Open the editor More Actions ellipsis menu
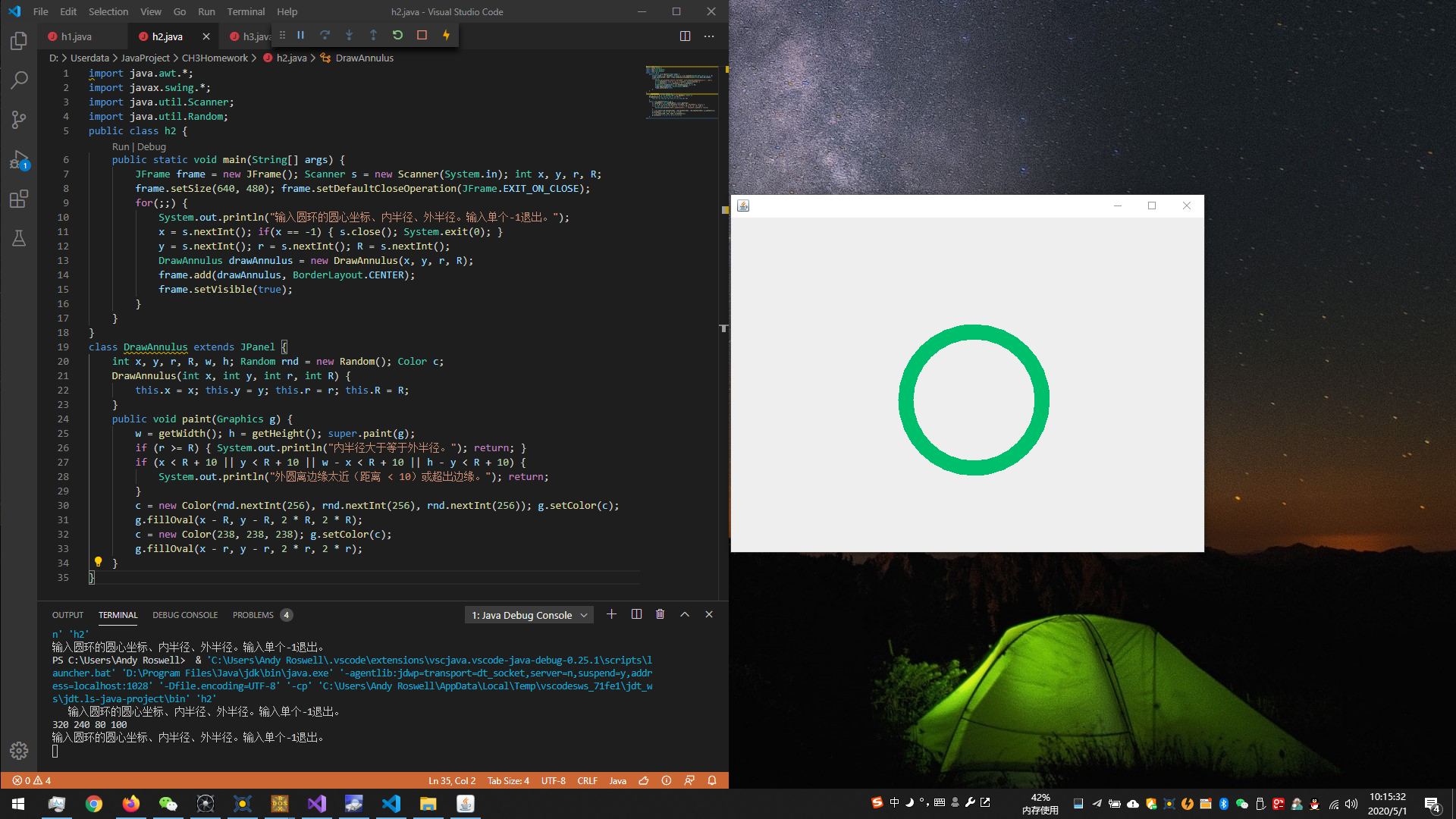Screen dimensions: 1456x819 [709, 36]
